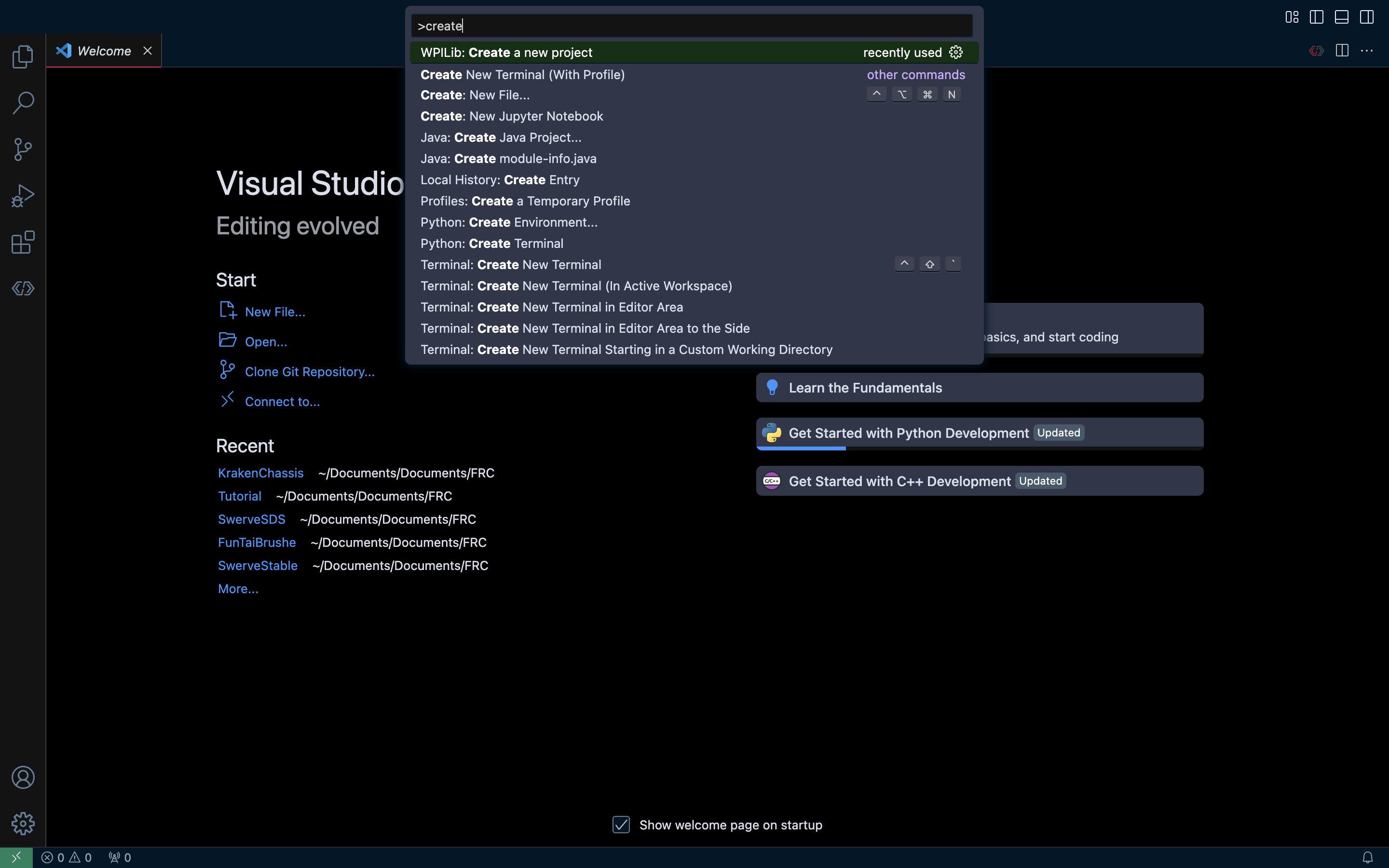Open the Accounts icon in activity bar
This screenshot has height=868, width=1389.
pyautogui.click(x=23, y=777)
